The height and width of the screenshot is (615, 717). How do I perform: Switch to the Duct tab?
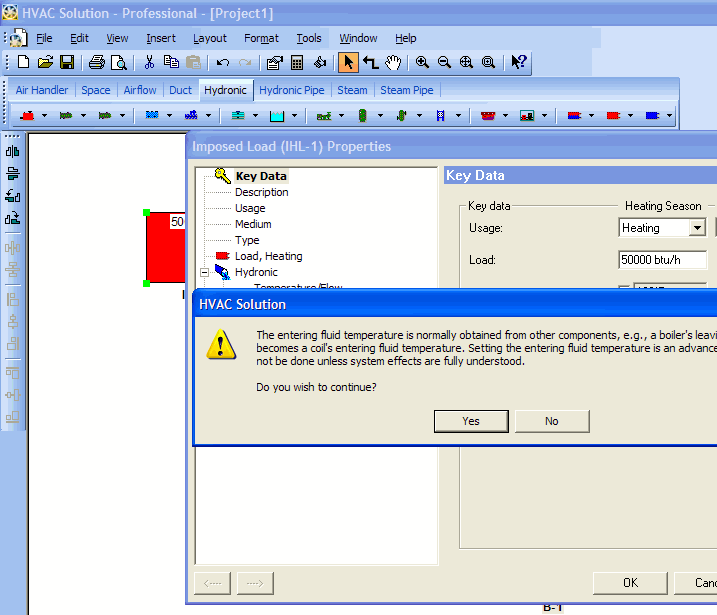[x=180, y=90]
